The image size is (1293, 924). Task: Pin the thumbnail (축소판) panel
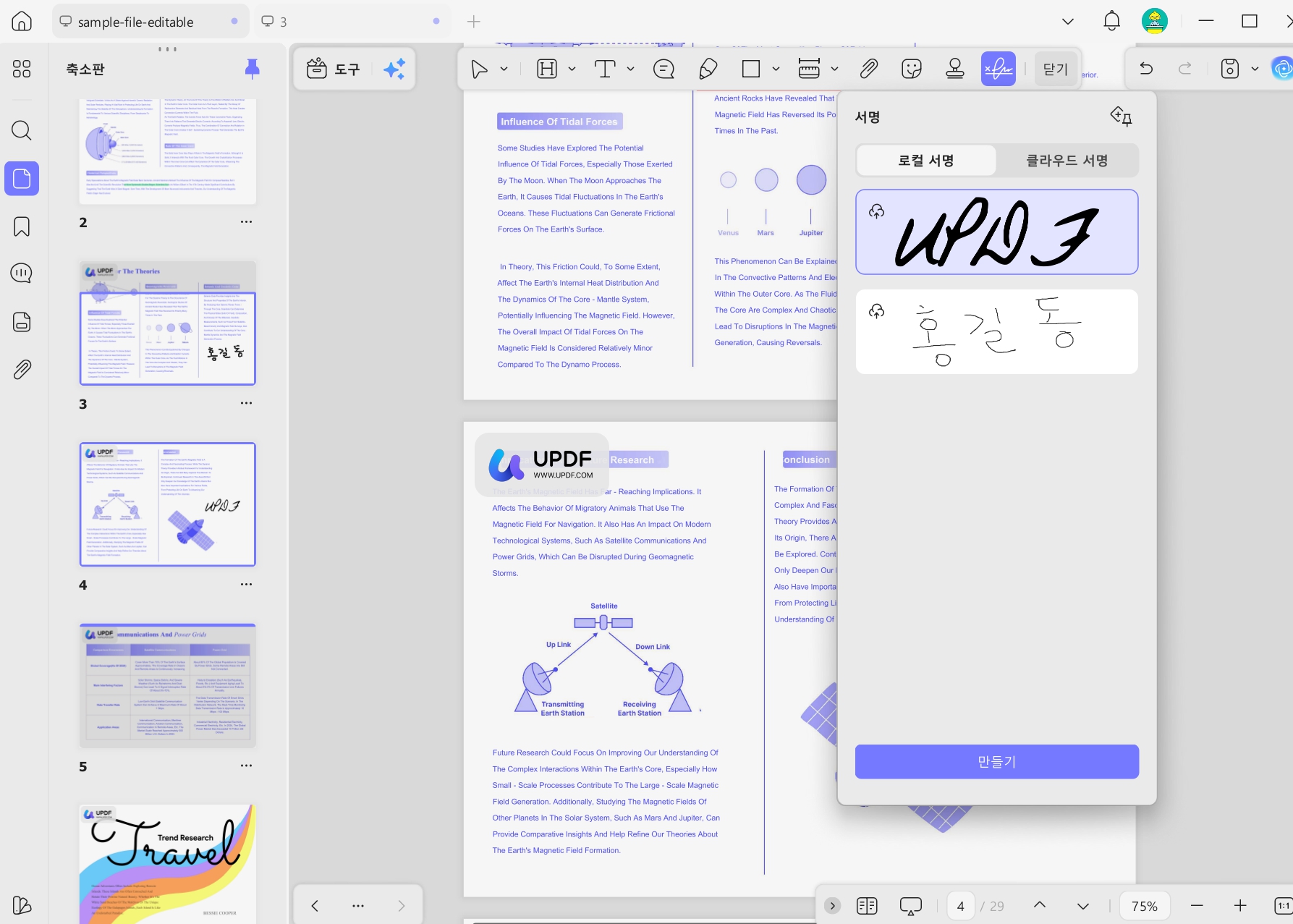click(252, 69)
